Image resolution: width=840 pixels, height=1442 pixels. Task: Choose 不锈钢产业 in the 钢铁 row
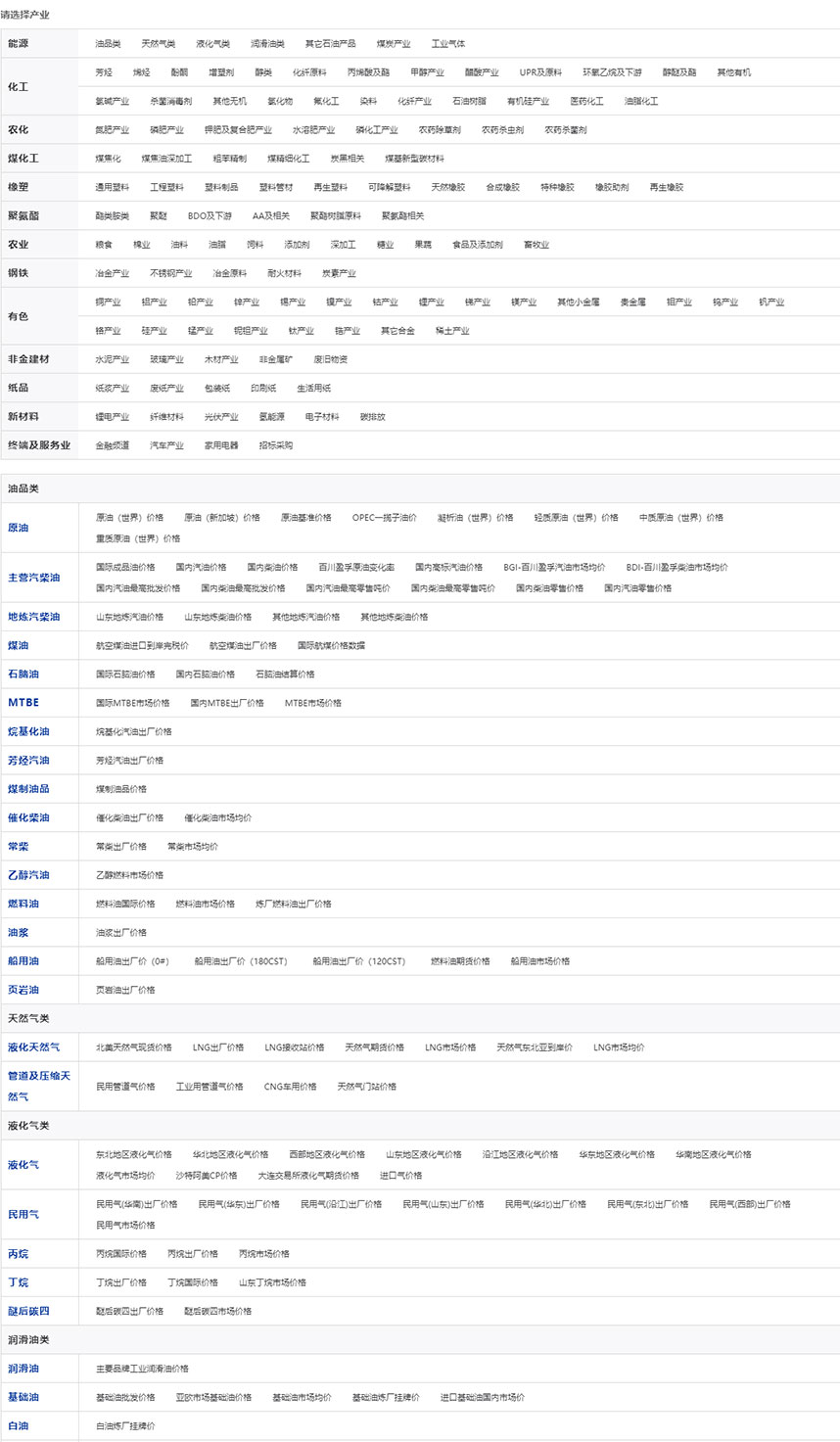(170, 273)
